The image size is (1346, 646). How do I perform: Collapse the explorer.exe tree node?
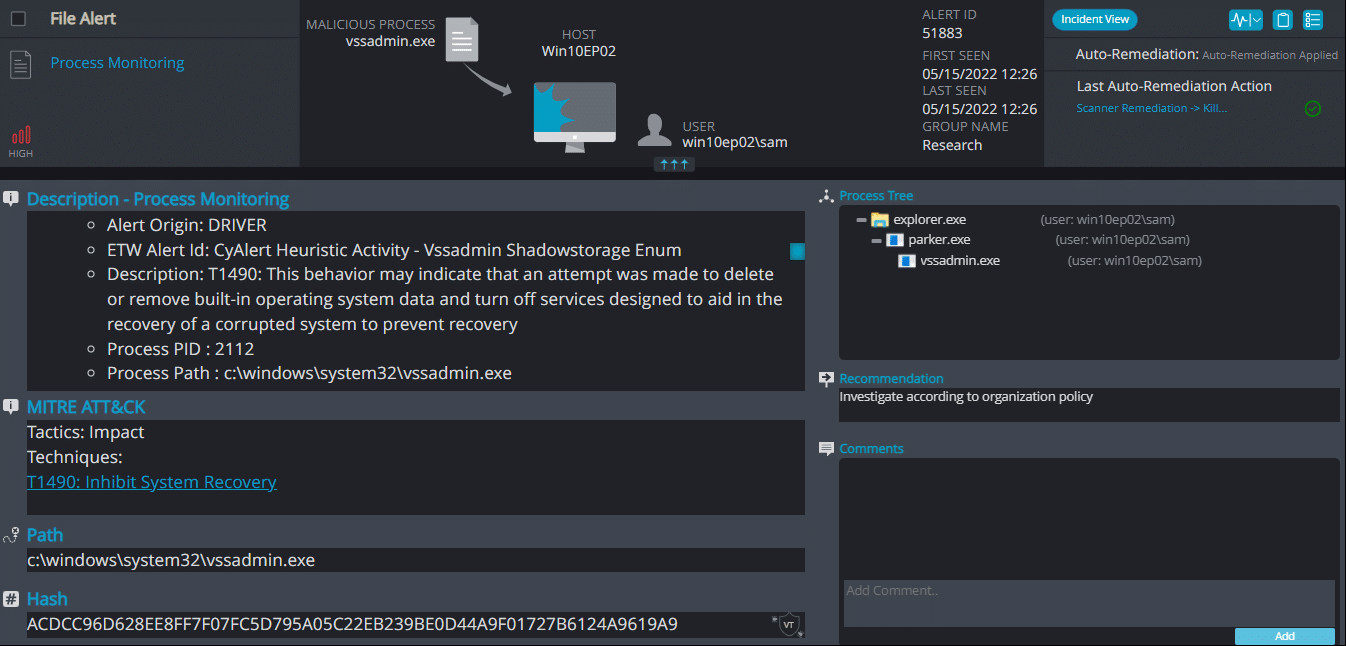click(861, 220)
